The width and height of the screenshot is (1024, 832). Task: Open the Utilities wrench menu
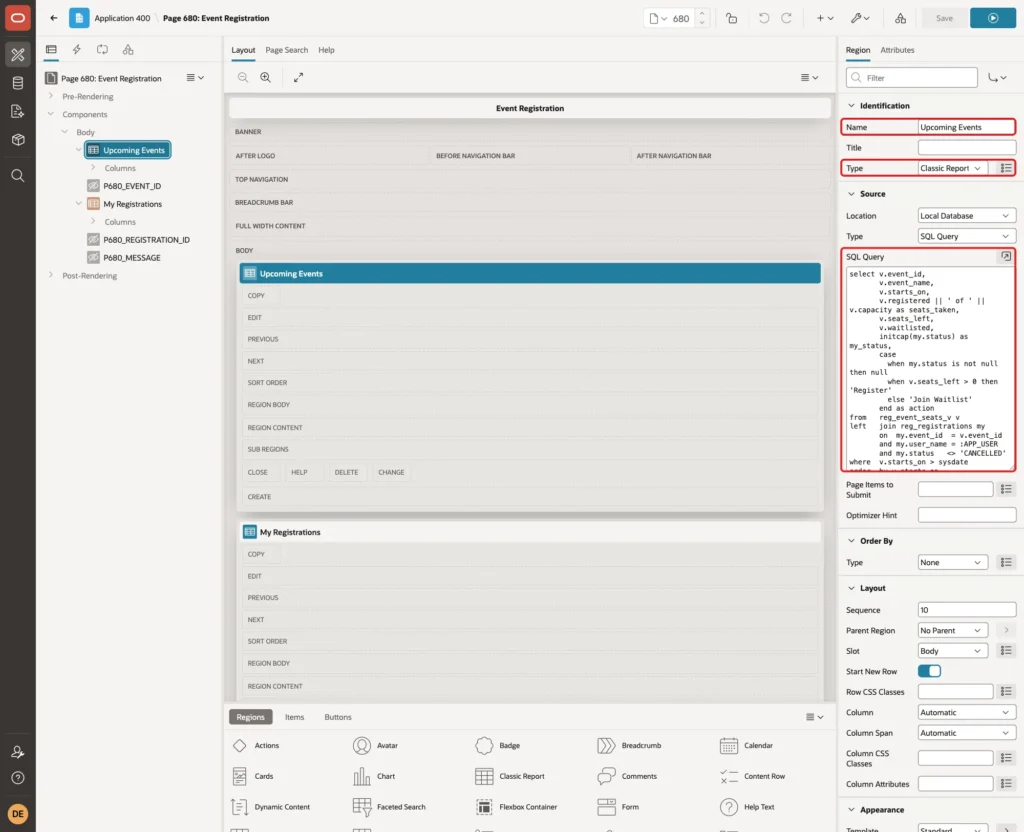[x=860, y=18]
